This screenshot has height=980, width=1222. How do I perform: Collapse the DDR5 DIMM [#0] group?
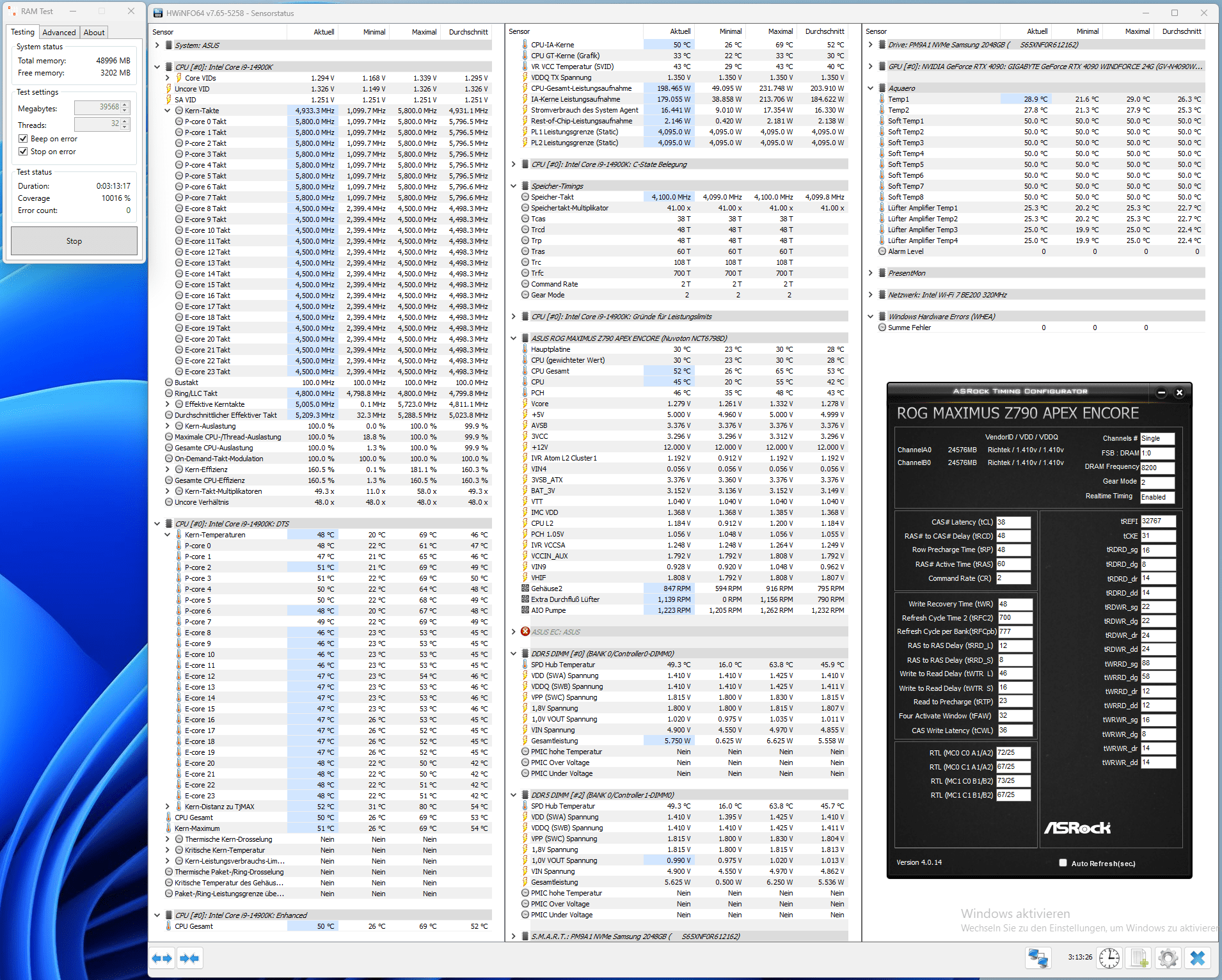pyautogui.click(x=514, y=654)
